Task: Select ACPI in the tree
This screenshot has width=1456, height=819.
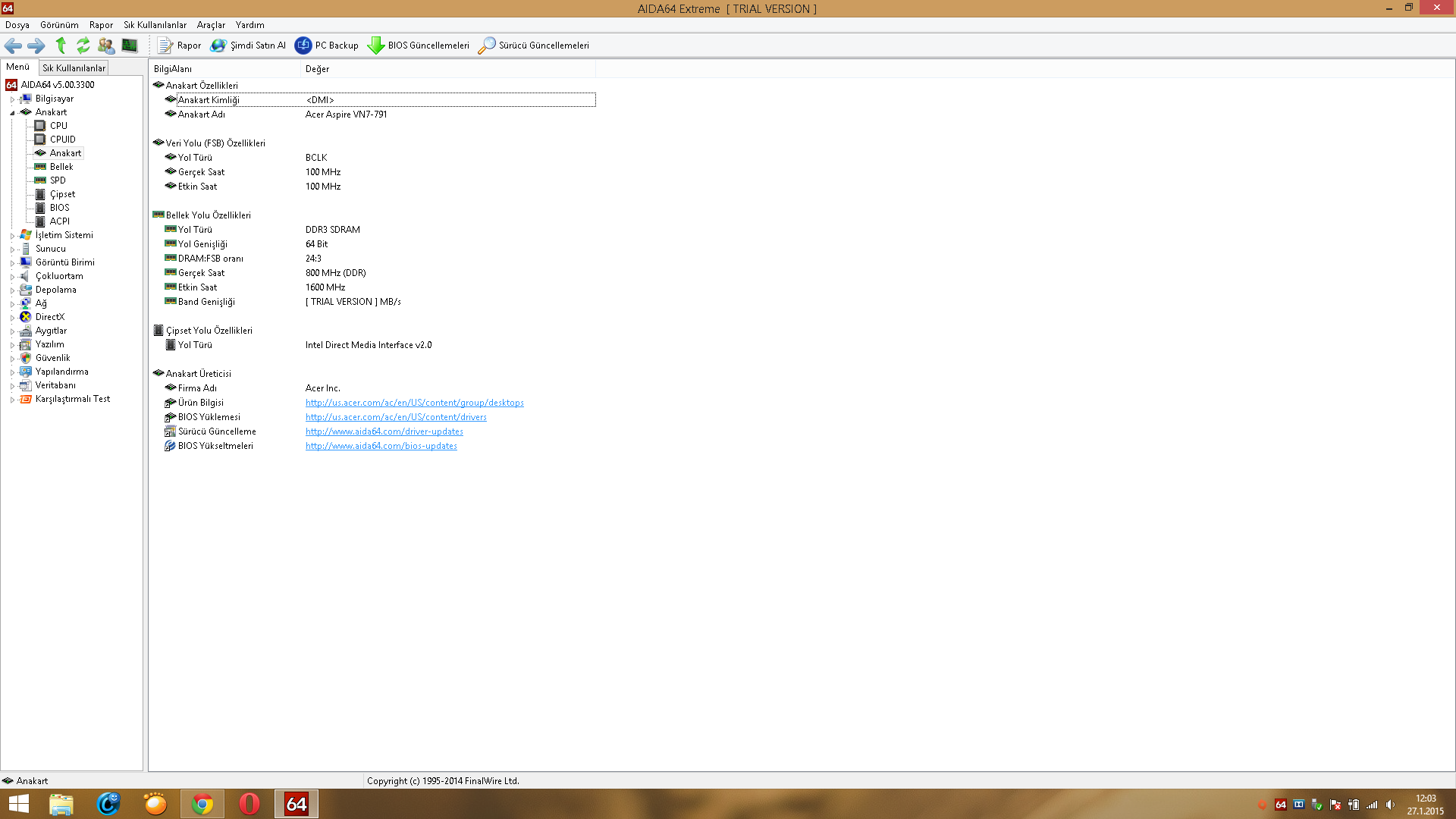Action: pos(59,221)
